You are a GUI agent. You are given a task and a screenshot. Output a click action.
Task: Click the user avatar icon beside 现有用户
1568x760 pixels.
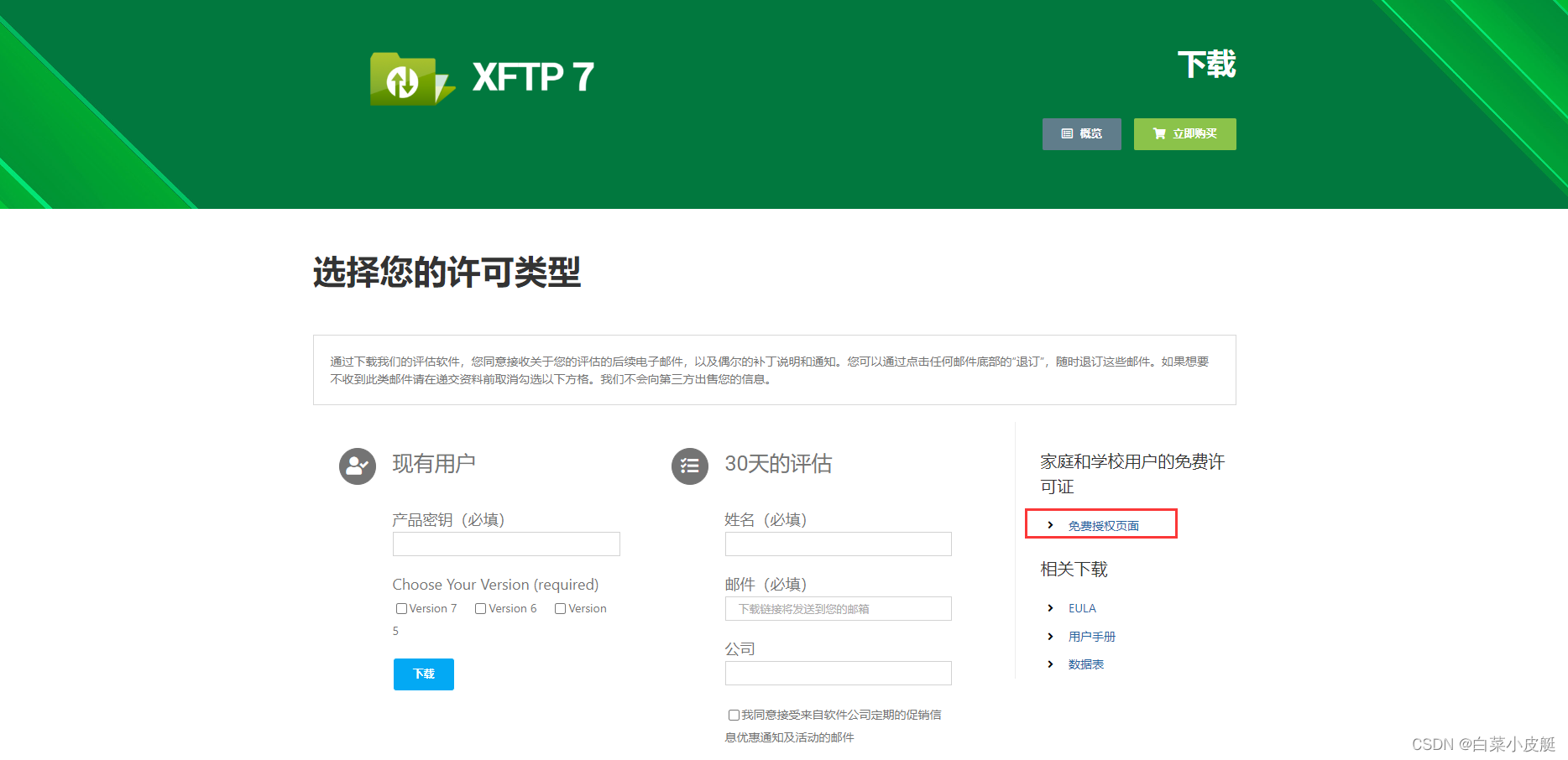click(357, 466)
